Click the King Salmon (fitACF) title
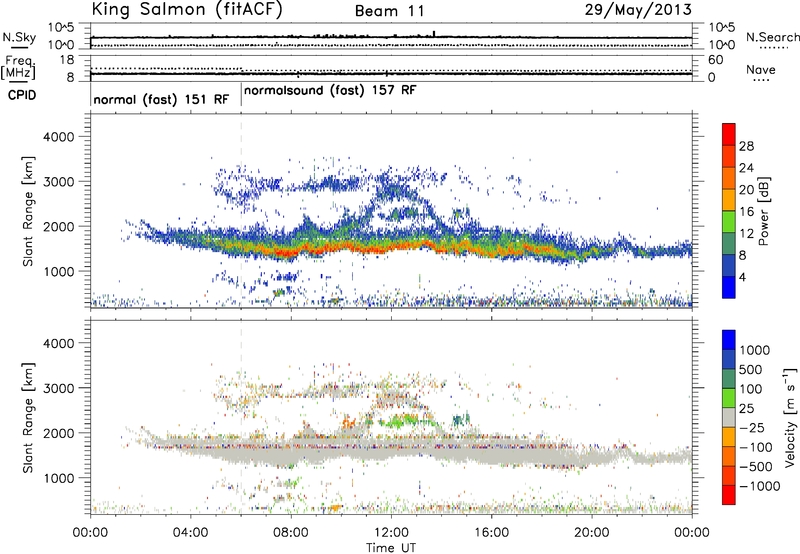Screen dimensions: 800x554 [x=187, y=10]
